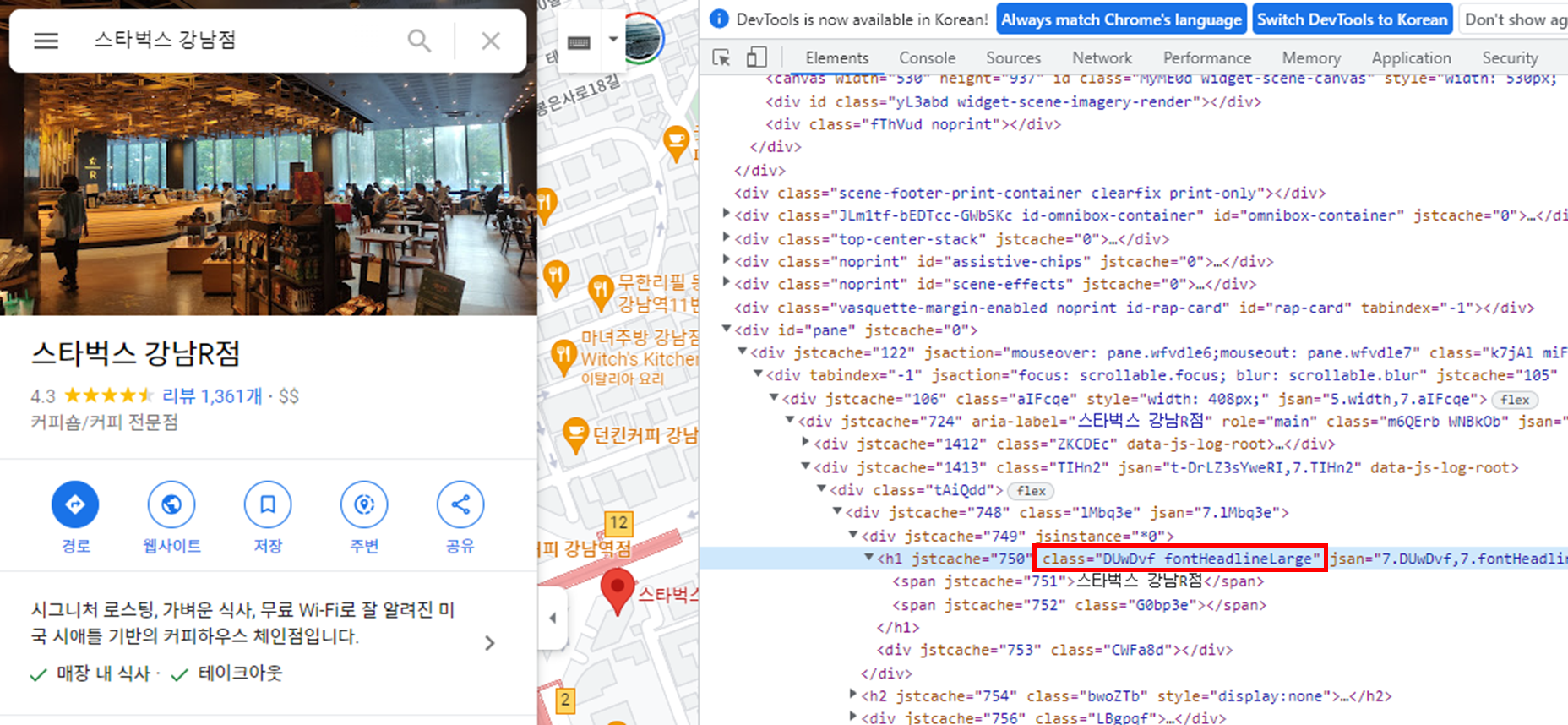Select the span jstcache="751" element row
Image resolution: width=1568 pixels, height=725 pixels.
click(1078, 581)
